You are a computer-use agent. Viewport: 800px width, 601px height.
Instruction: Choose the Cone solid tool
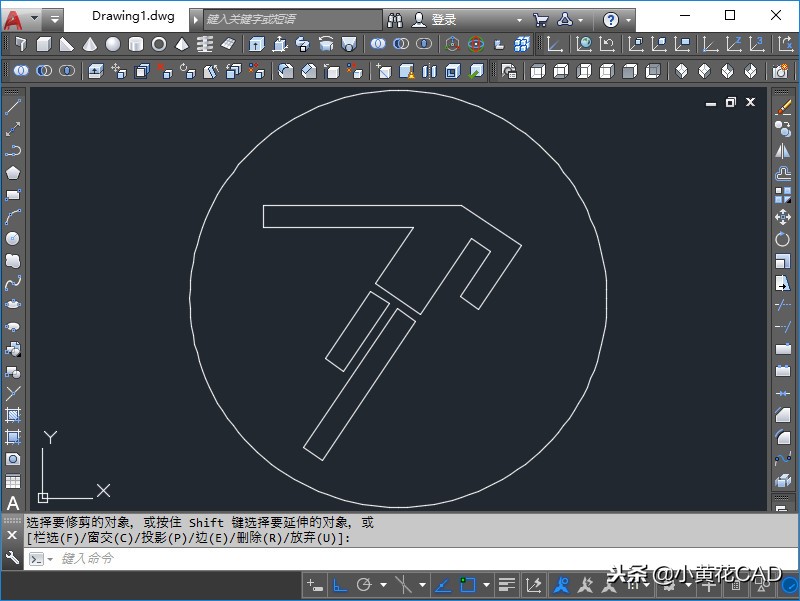point(90,44)
